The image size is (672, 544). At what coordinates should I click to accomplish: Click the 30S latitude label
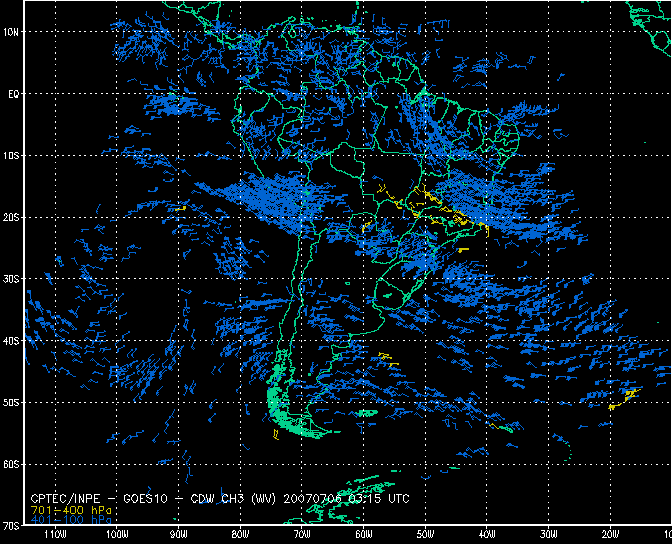pyautogui.click(x=12, y=279)
